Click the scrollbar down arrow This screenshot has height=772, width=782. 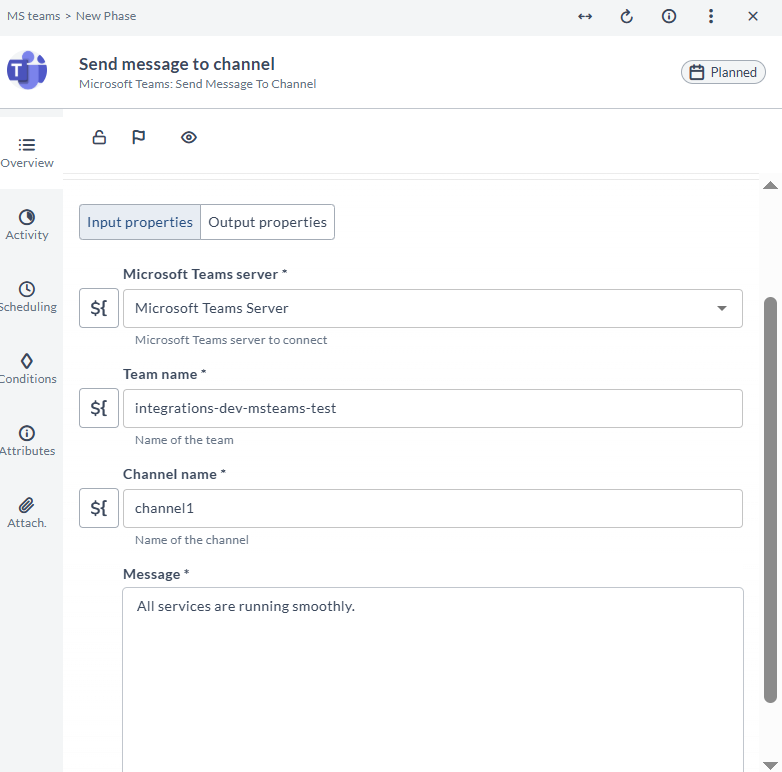point(770,766)
